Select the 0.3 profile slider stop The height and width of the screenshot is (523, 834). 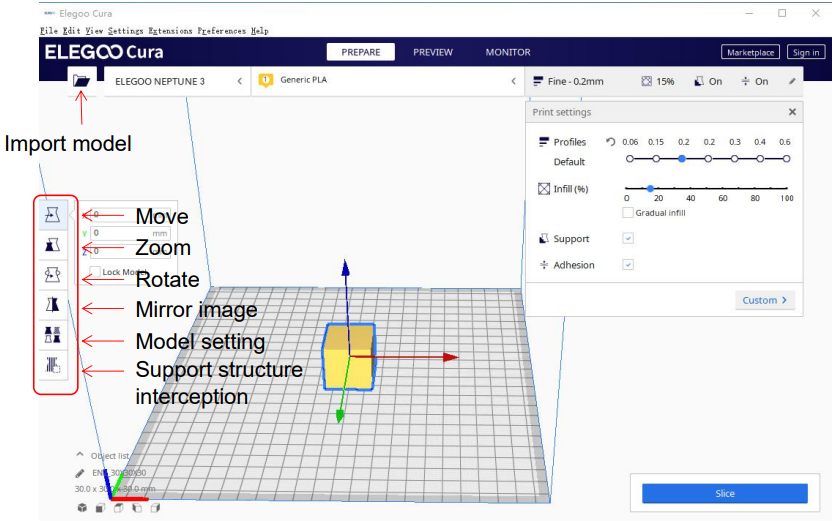[734, 159]
